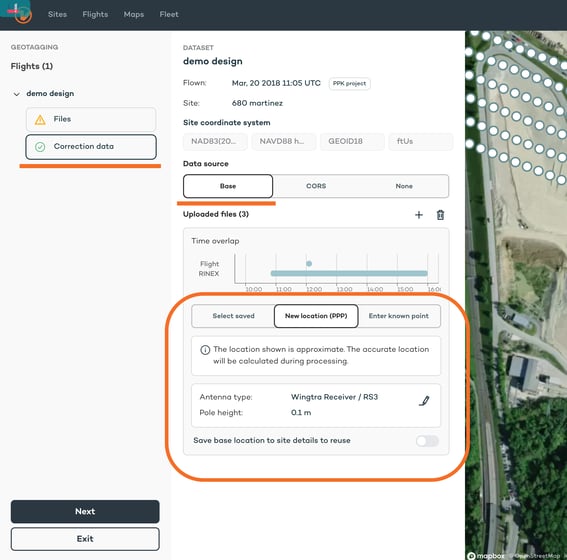This screenshot has height=560, width=567.
Task: Click the trash icon to delete uploaded files
Action: pyautogui.click(x=440, y=215)
